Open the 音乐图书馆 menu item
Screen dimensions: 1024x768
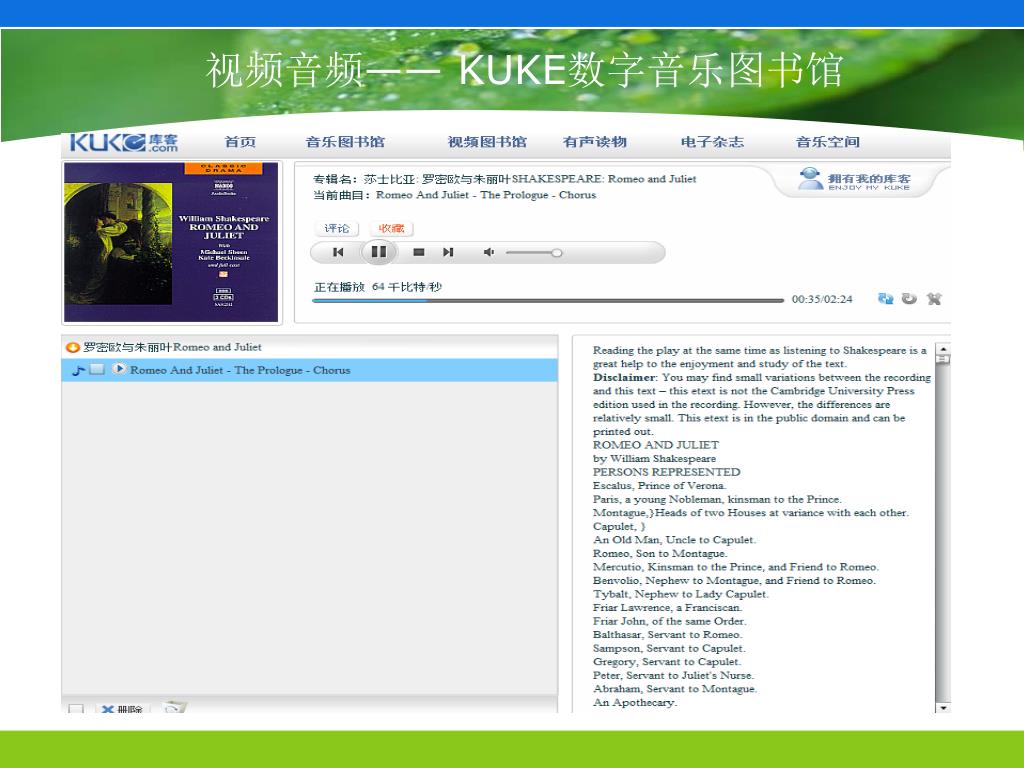[345, 142]
